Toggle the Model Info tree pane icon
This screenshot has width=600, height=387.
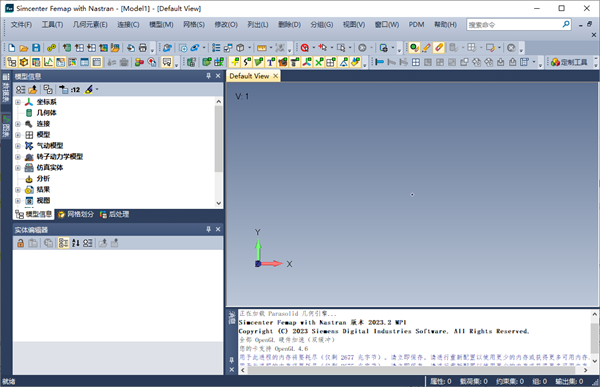click(11, 62)
